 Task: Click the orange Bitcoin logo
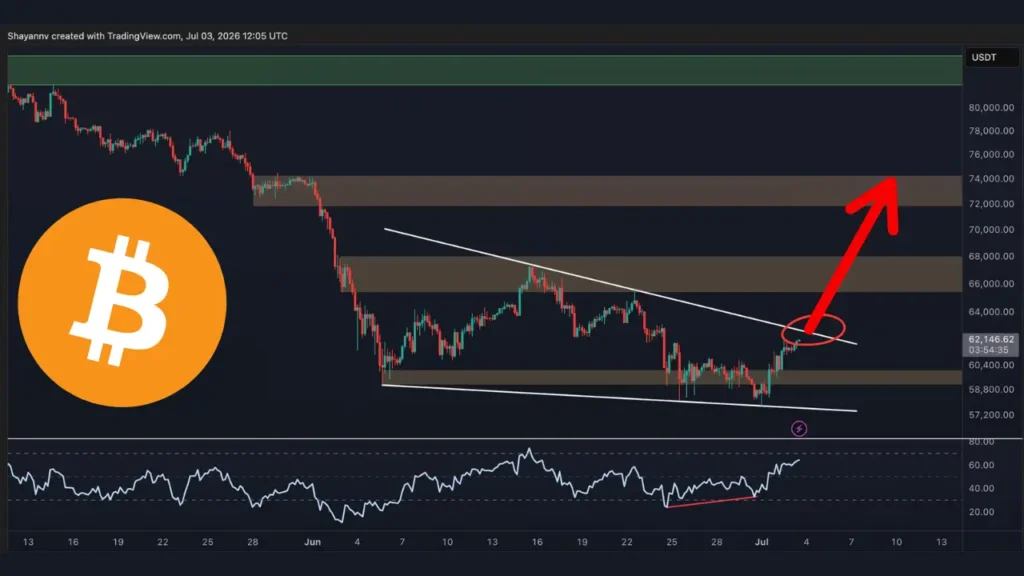(122, 302)
